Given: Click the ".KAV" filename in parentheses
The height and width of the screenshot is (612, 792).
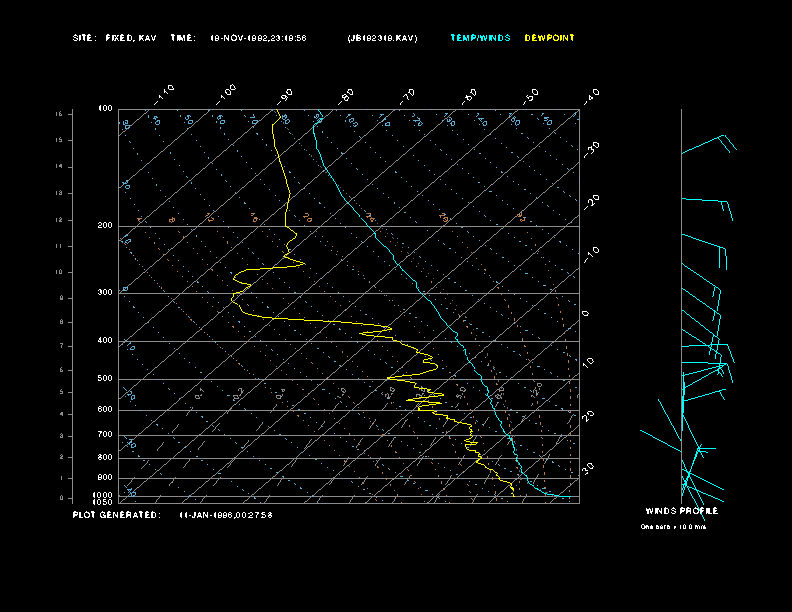Looking at the screenshot, I should 382,38.
